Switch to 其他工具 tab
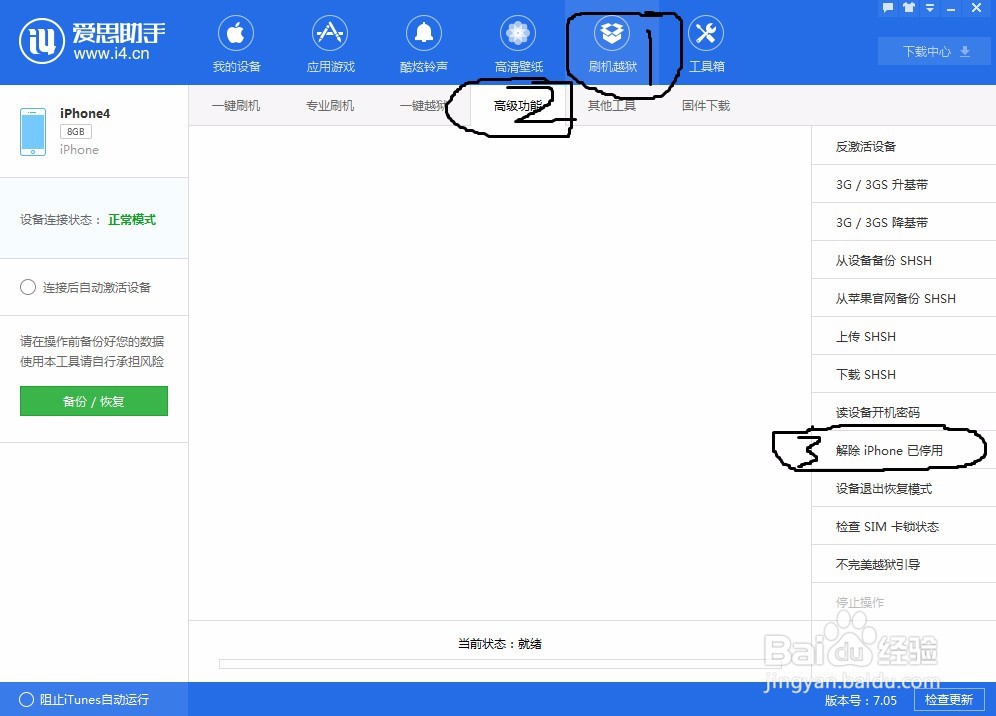Viewport: 996px width, 716px height. point(612,105)
